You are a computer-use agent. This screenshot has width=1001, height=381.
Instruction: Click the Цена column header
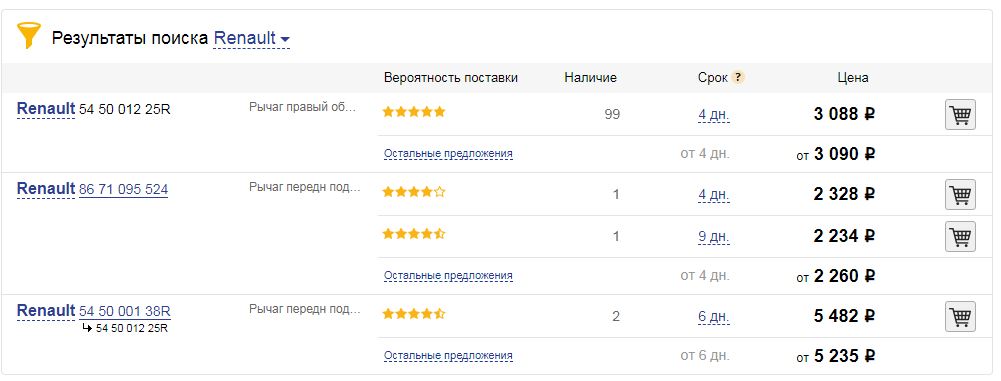click(853, 78)
